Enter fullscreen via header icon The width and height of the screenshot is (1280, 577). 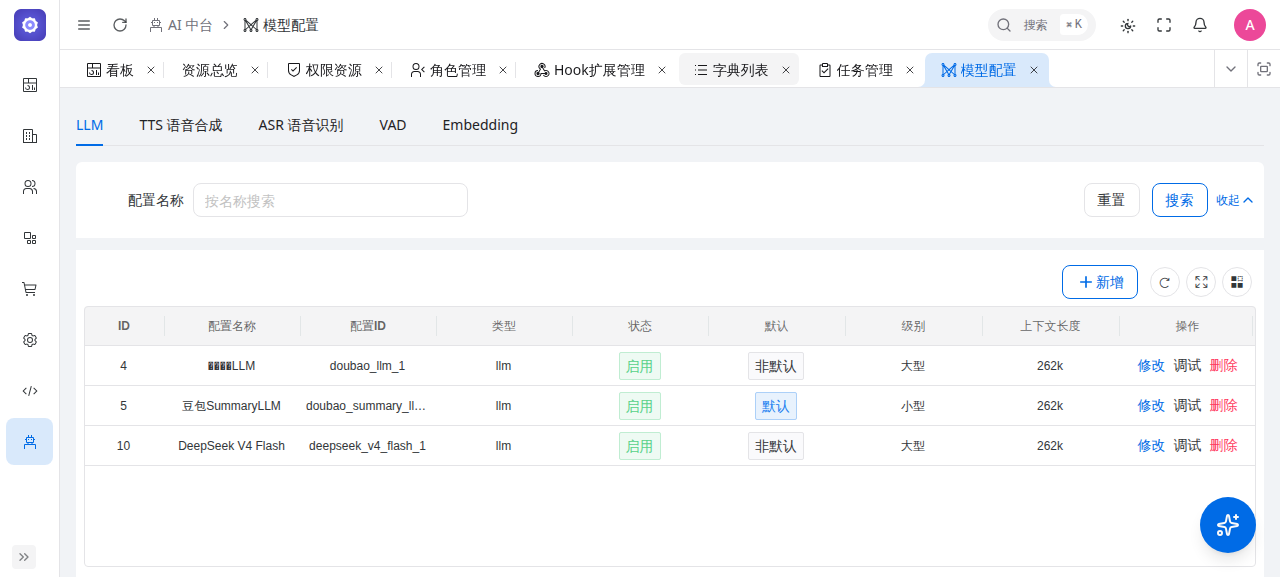click(1164, 25)
